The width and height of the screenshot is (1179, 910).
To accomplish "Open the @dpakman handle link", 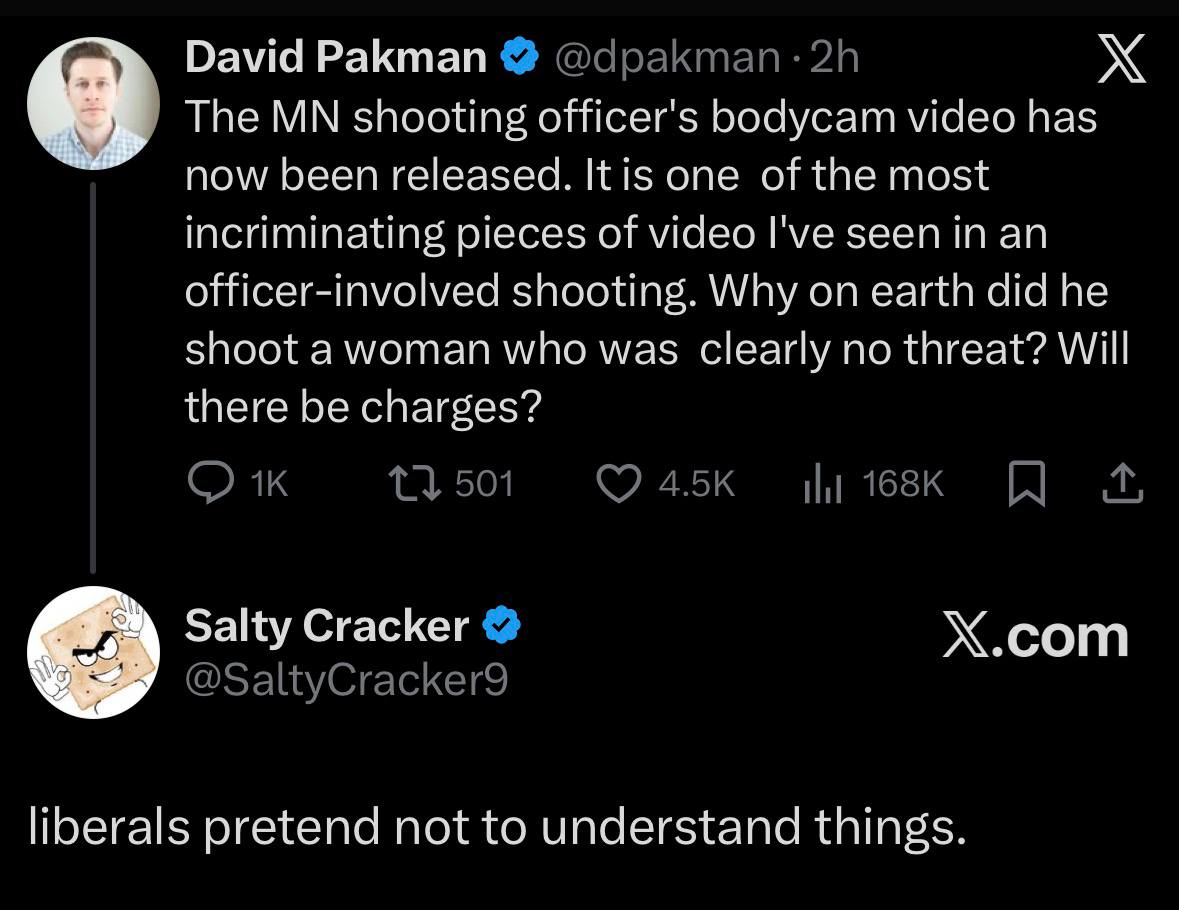I will [x=667, y=59].
